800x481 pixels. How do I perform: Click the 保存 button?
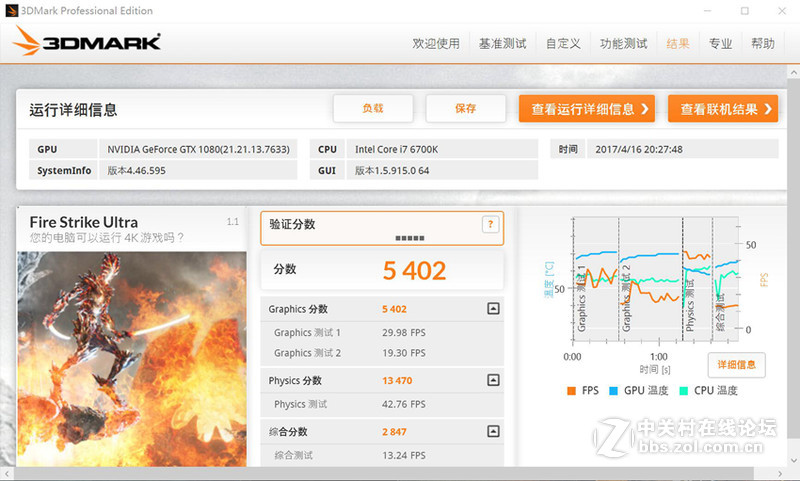[465, 108]
